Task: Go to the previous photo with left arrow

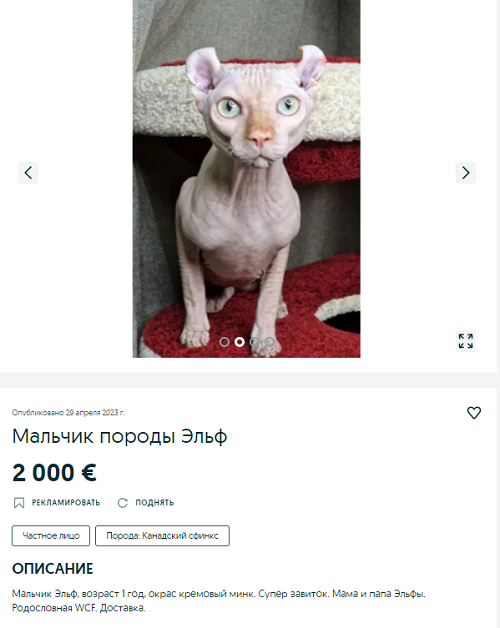Action: point(28,173)
